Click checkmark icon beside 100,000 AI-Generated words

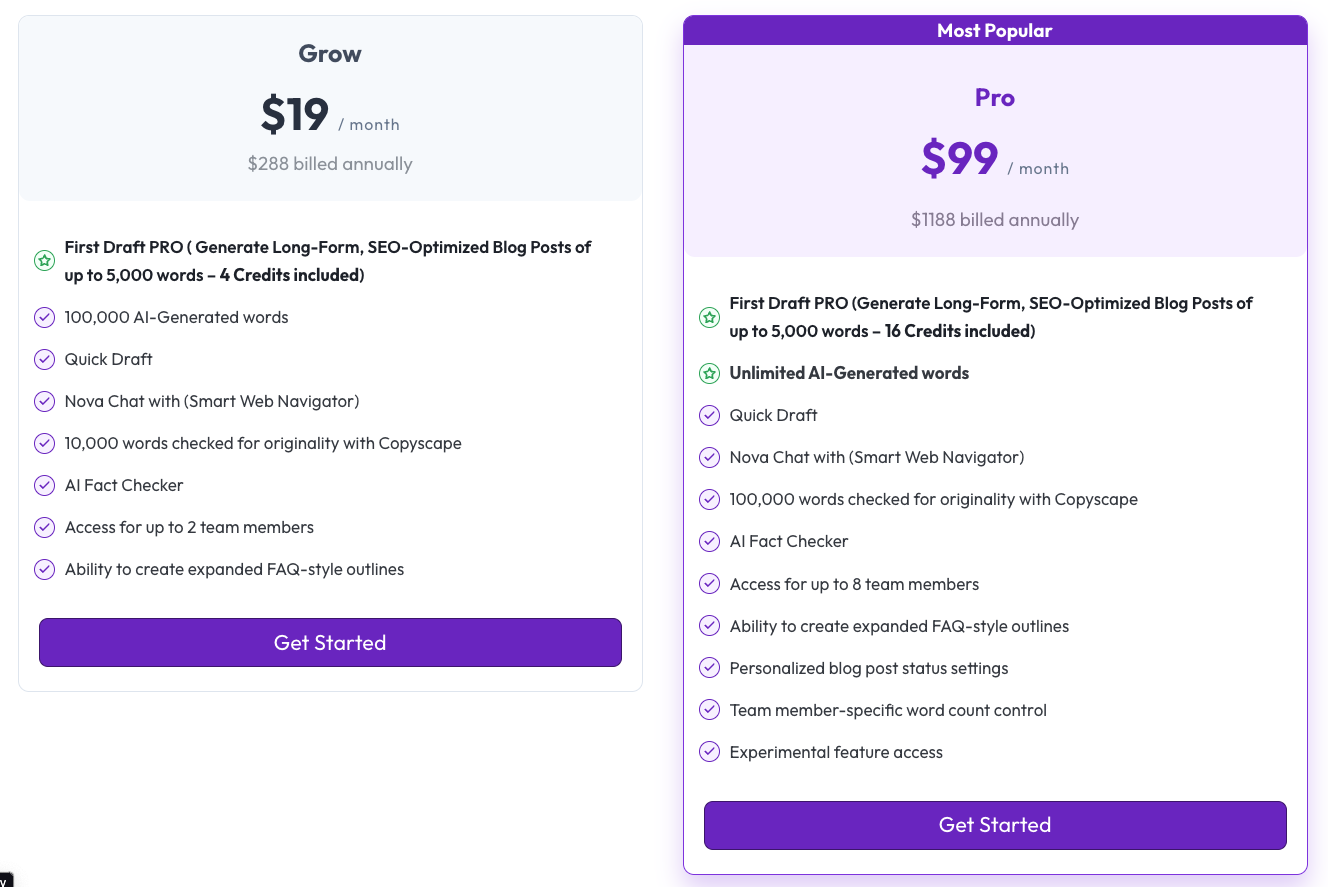(x=44, y=317)
